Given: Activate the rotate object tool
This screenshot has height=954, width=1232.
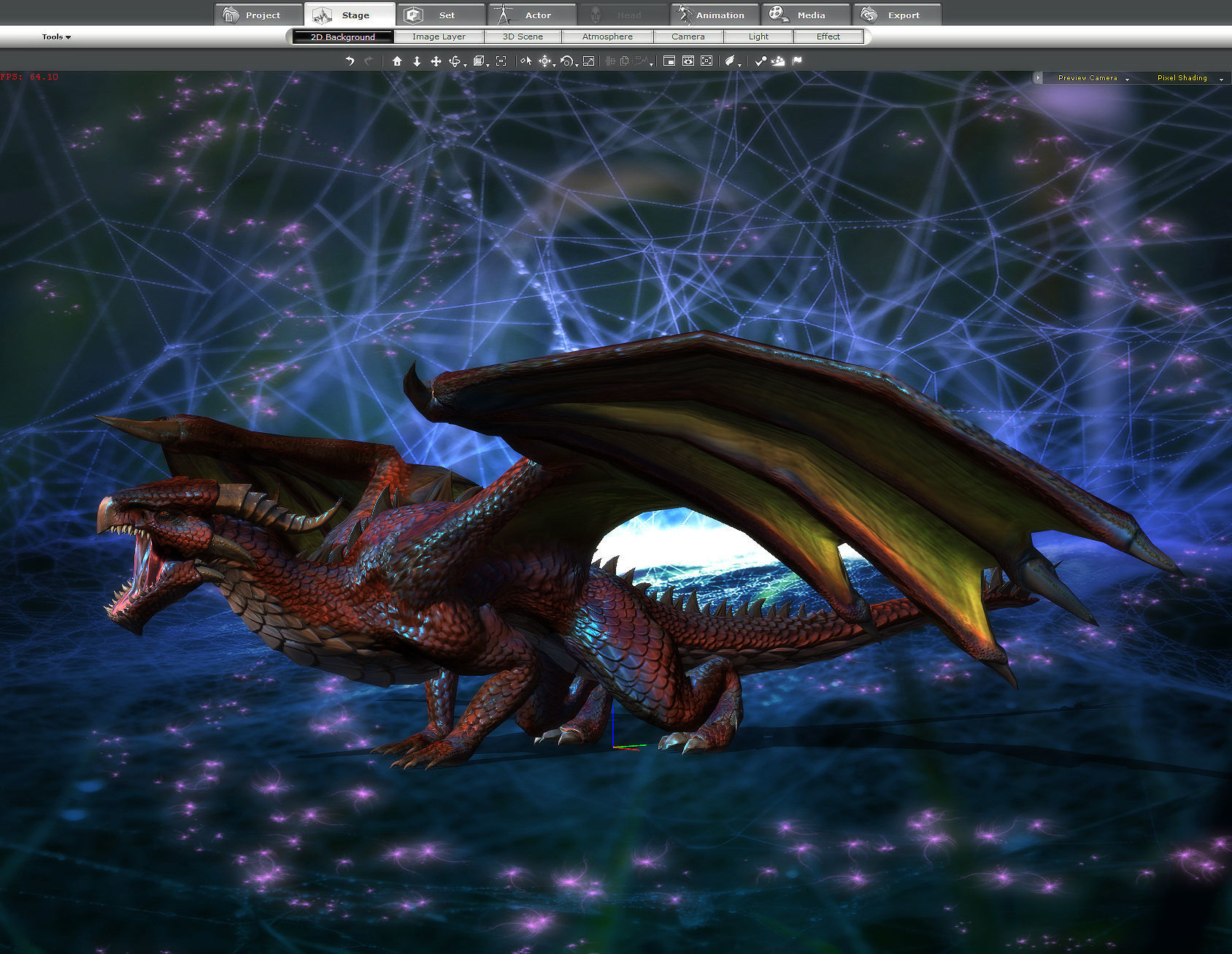Looking at the screenshot, I should [566, 61].
